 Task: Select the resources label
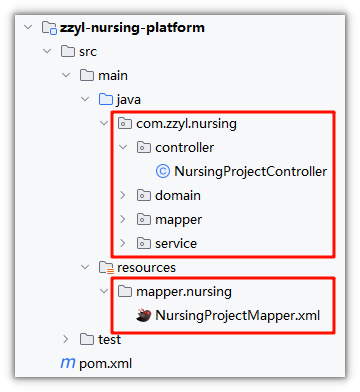click(x=147, y=268)
